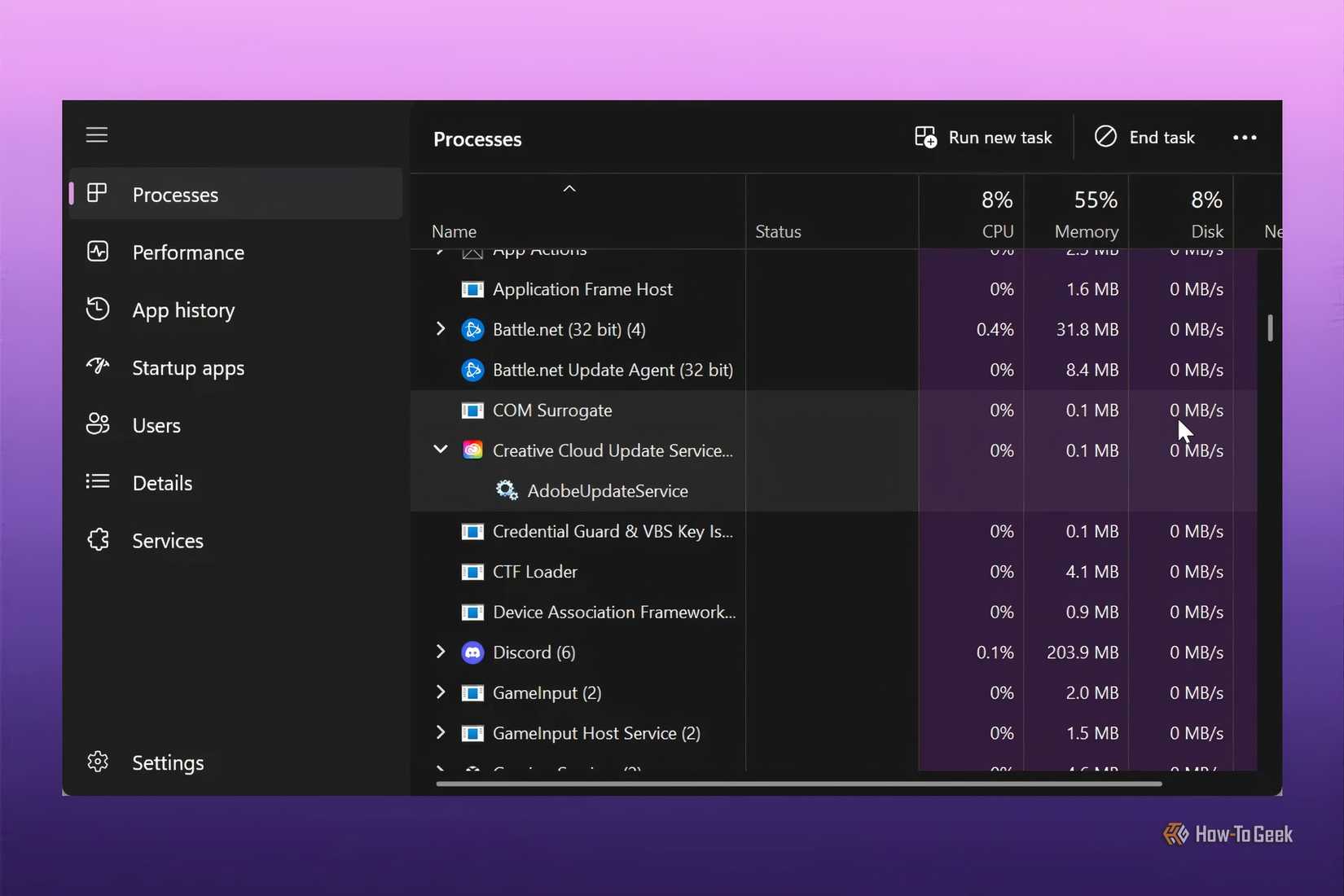Image resolution: width=1344 pixels, height=896 pixels.
Task: Collapse the Creative Cloud Update Service group
Action: pyautogui.click(x=441, y=449)
